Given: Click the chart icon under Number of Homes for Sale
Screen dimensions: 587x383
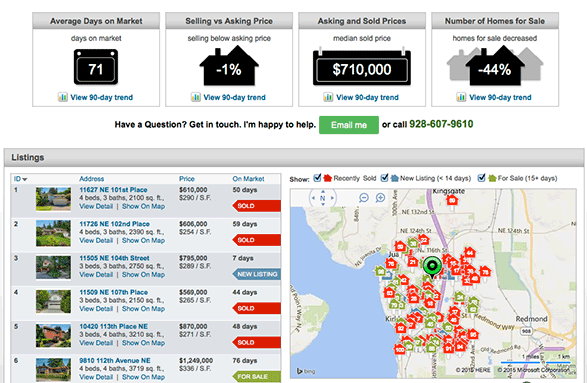Looking at the screenshot, I should click(x=461, y=97).
